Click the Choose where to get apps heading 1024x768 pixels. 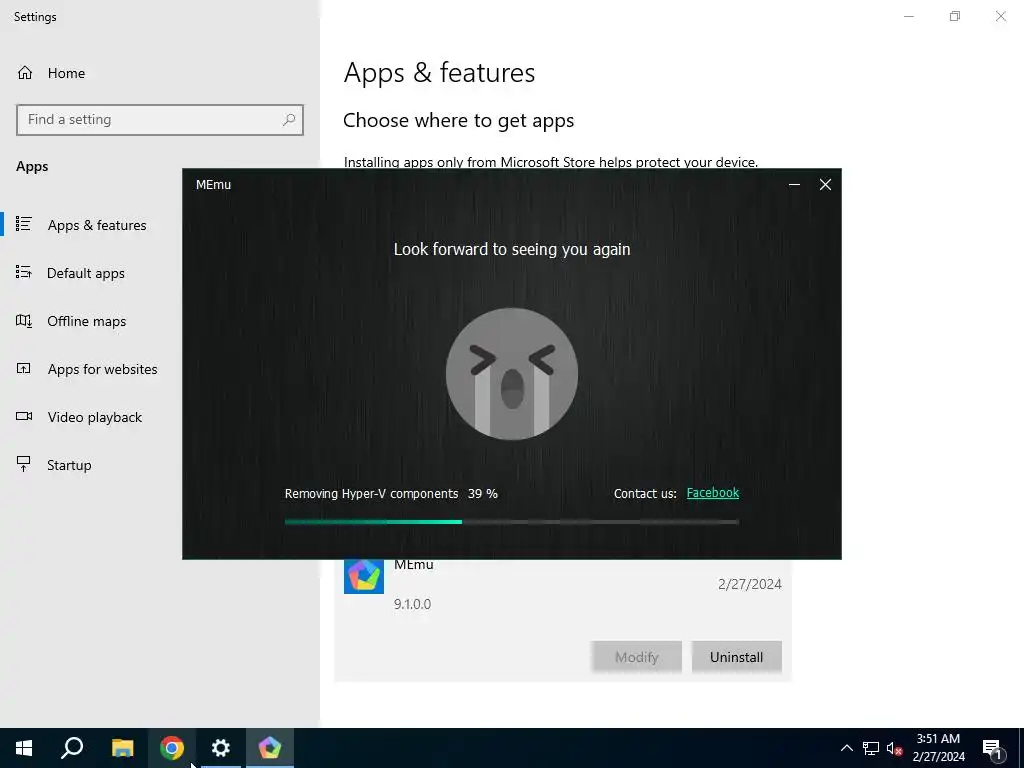coord(458,121)
